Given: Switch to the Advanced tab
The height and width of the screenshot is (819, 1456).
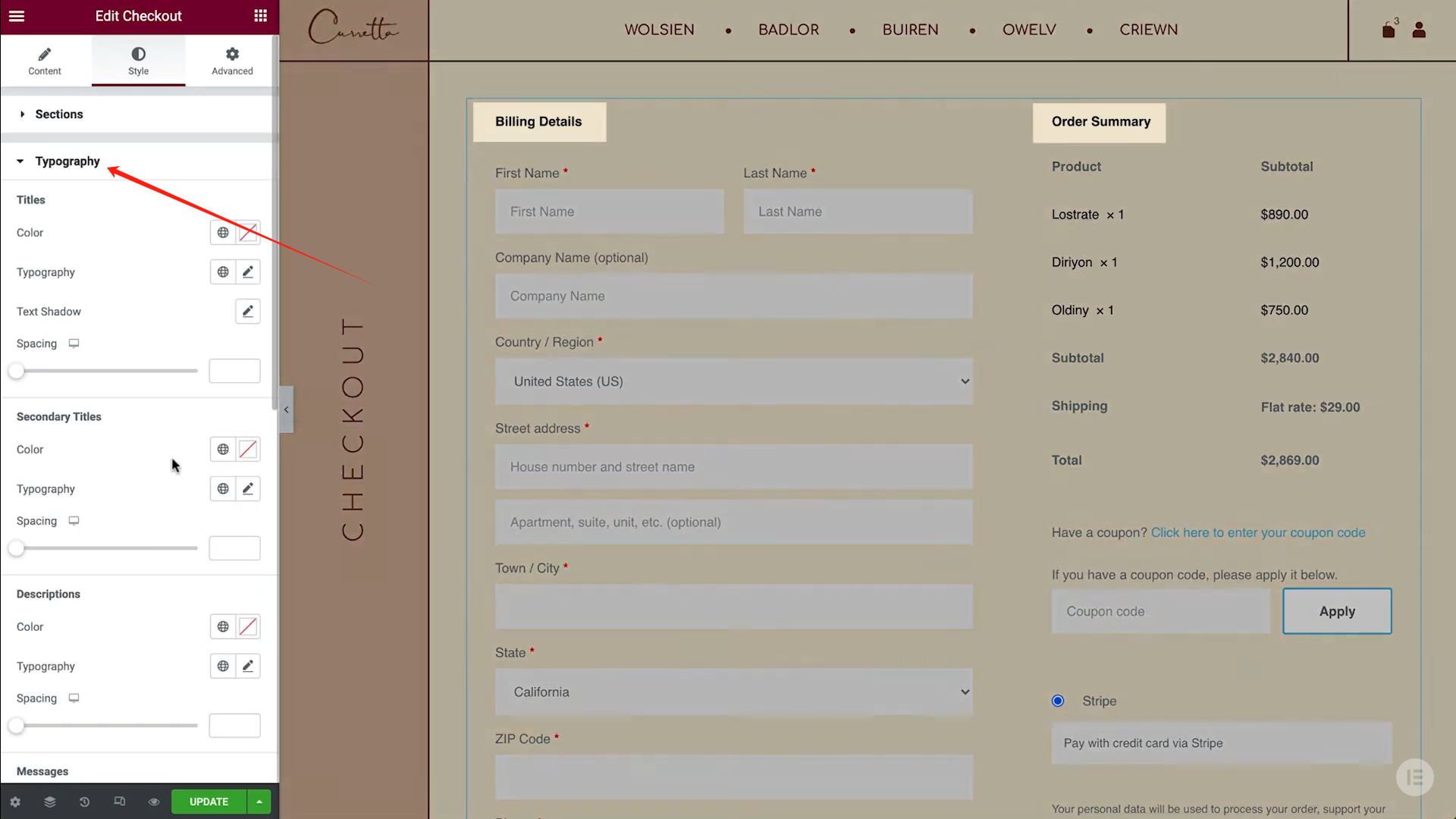Looking at the screenshot, I should pyautogui.click(x=231, y=61).
